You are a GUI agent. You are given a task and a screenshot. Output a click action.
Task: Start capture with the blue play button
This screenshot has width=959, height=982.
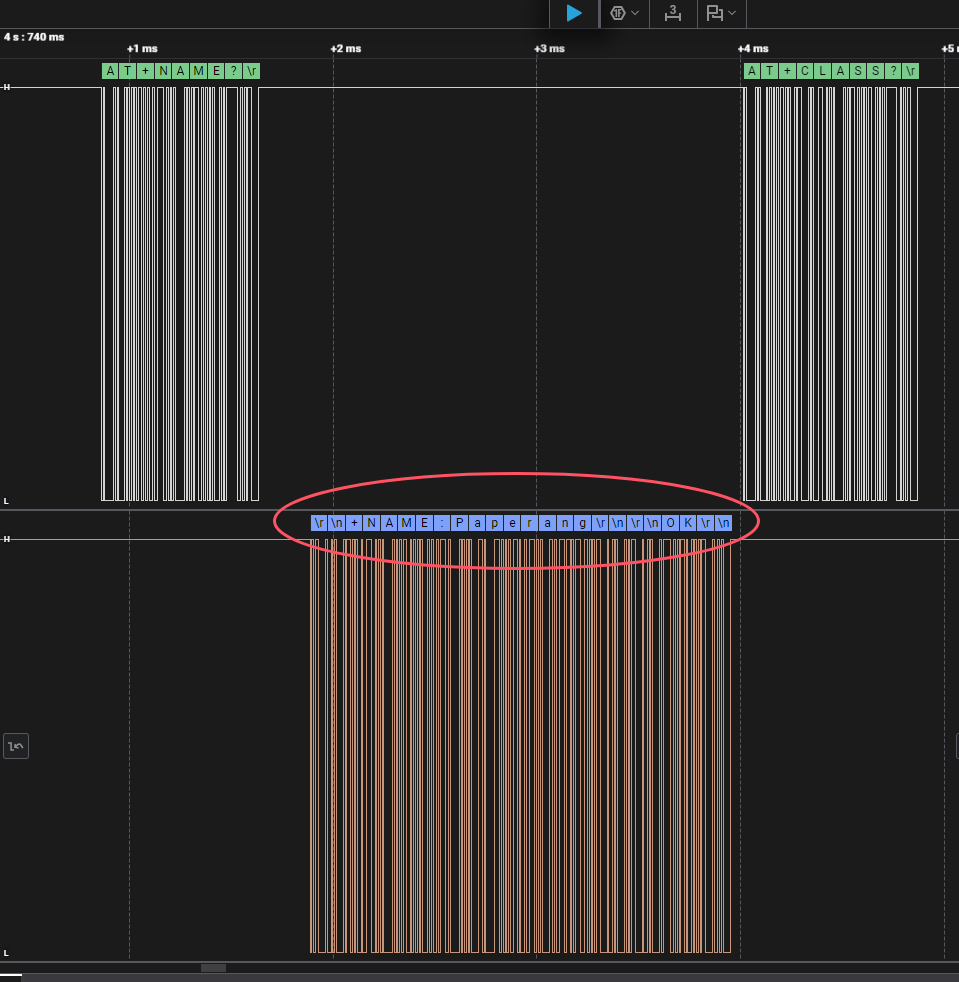pos(574,13)
